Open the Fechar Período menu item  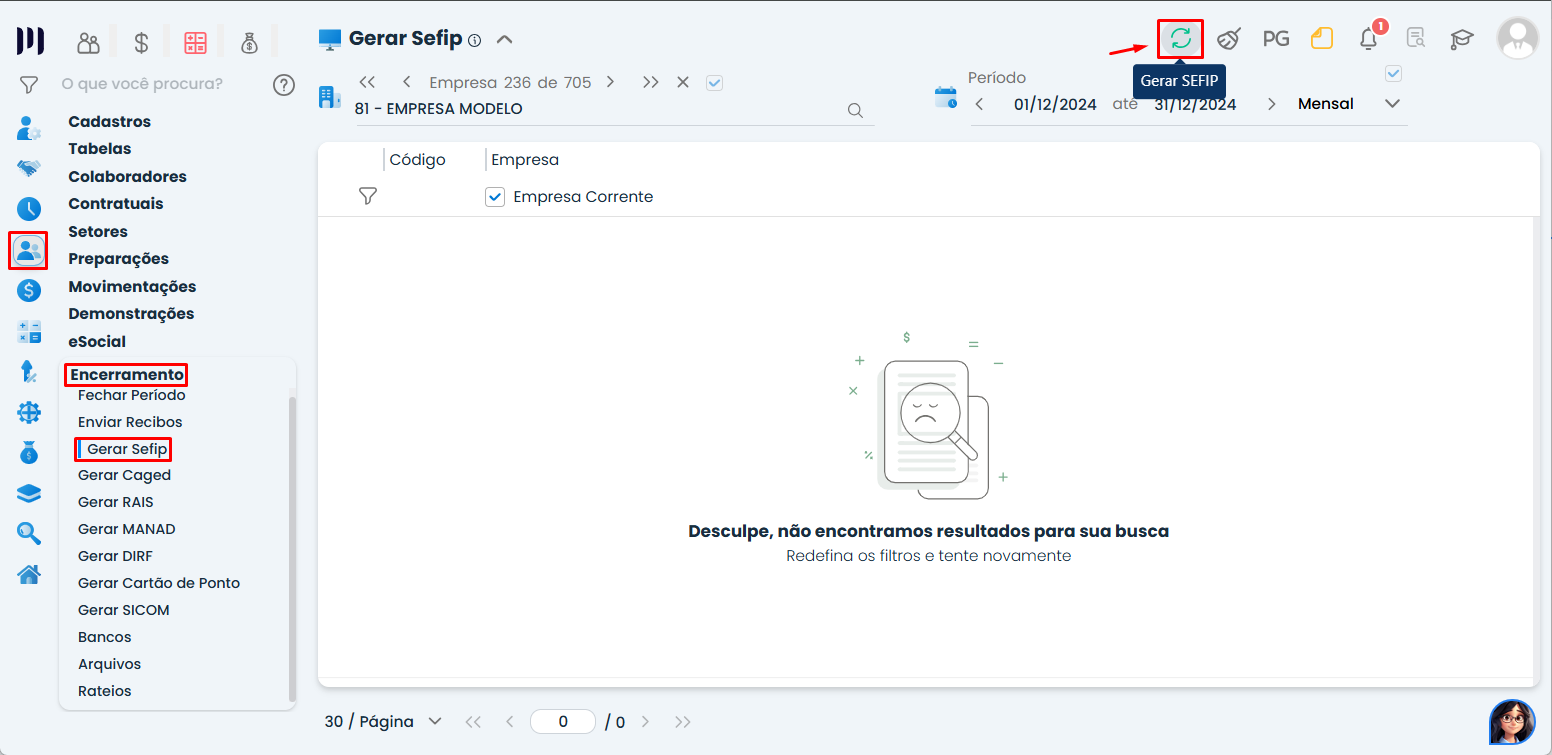[131, 395]
